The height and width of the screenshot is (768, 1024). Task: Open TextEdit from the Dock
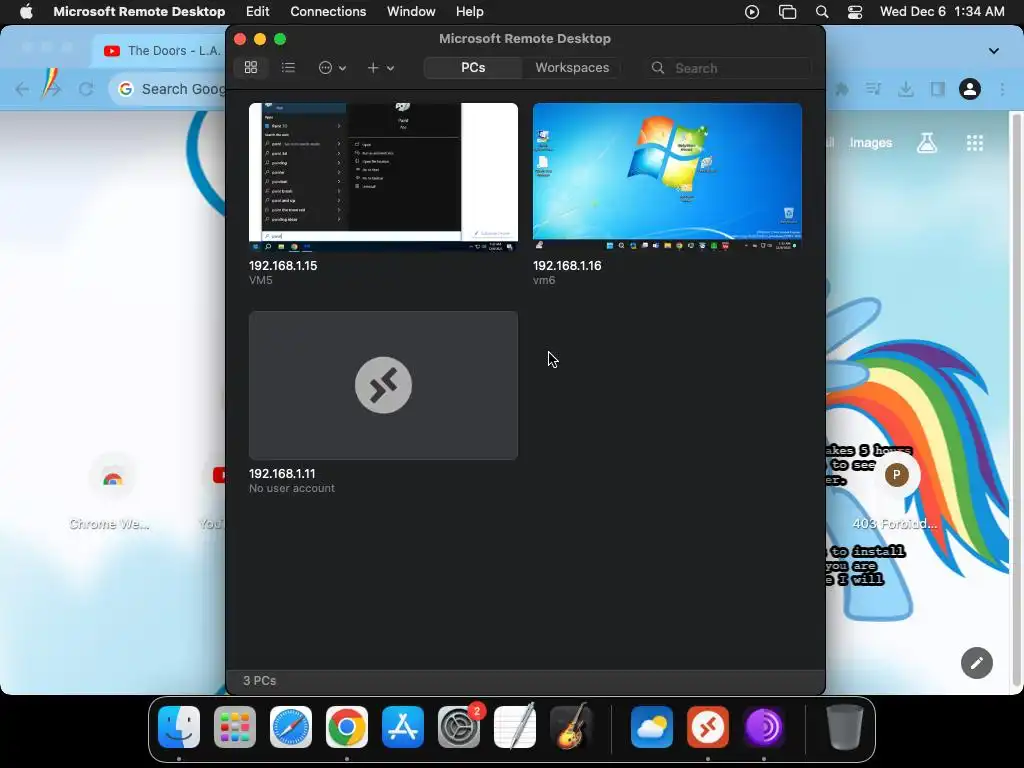[515, 727]
